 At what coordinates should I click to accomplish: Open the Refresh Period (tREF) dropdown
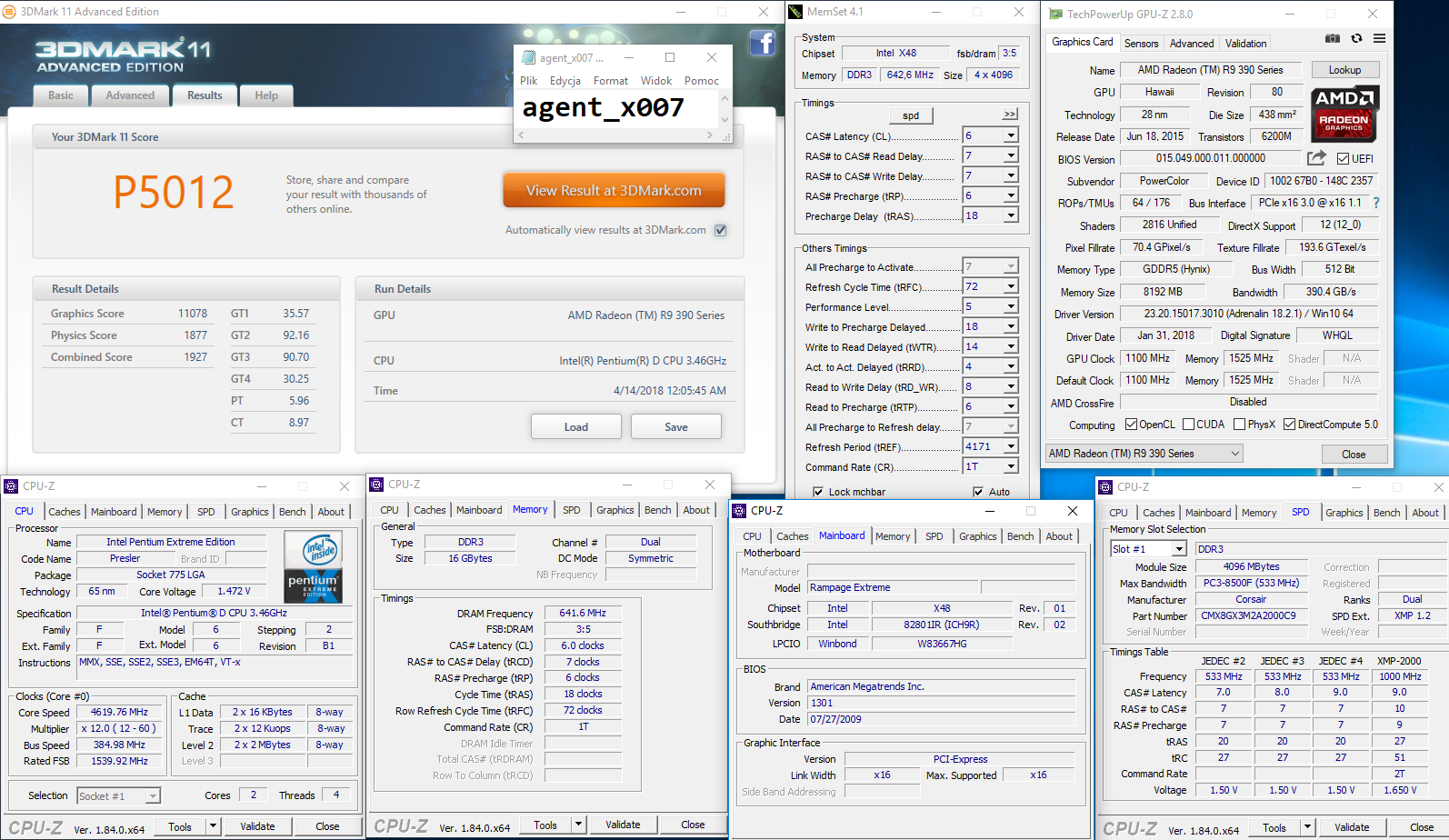(1011, 446)
